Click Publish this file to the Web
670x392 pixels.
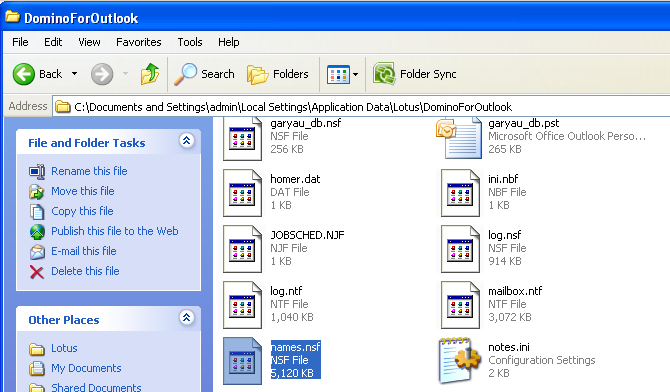pos(115,231)
